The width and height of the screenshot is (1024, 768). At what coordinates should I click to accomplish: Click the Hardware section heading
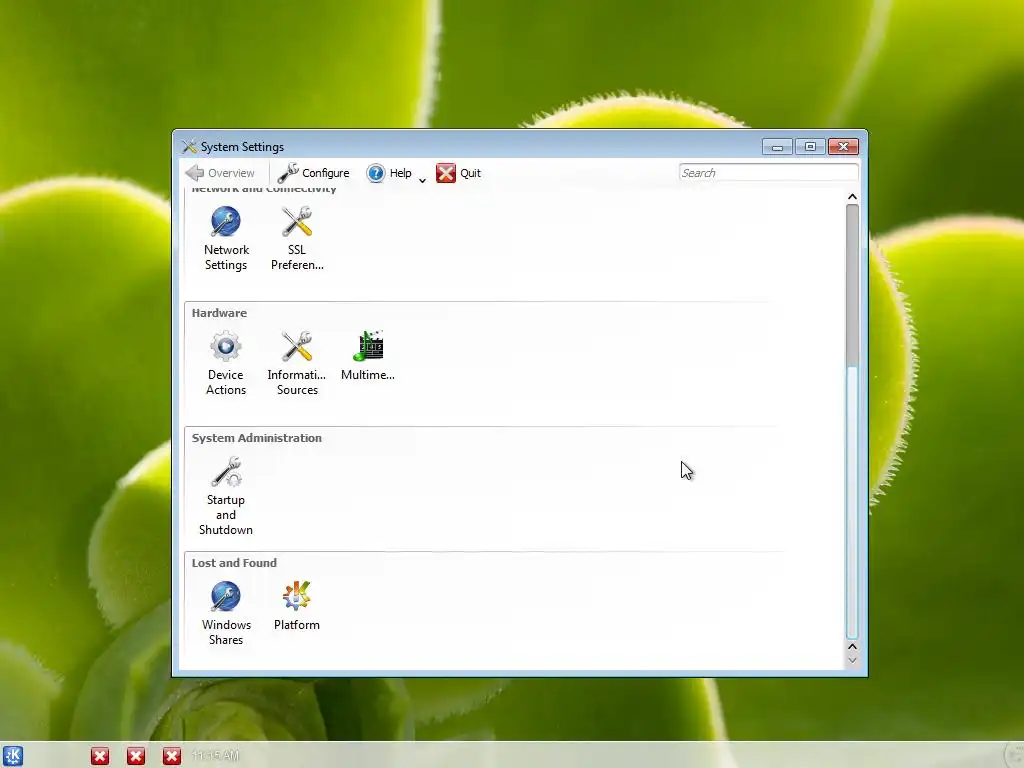pos(219,313)
